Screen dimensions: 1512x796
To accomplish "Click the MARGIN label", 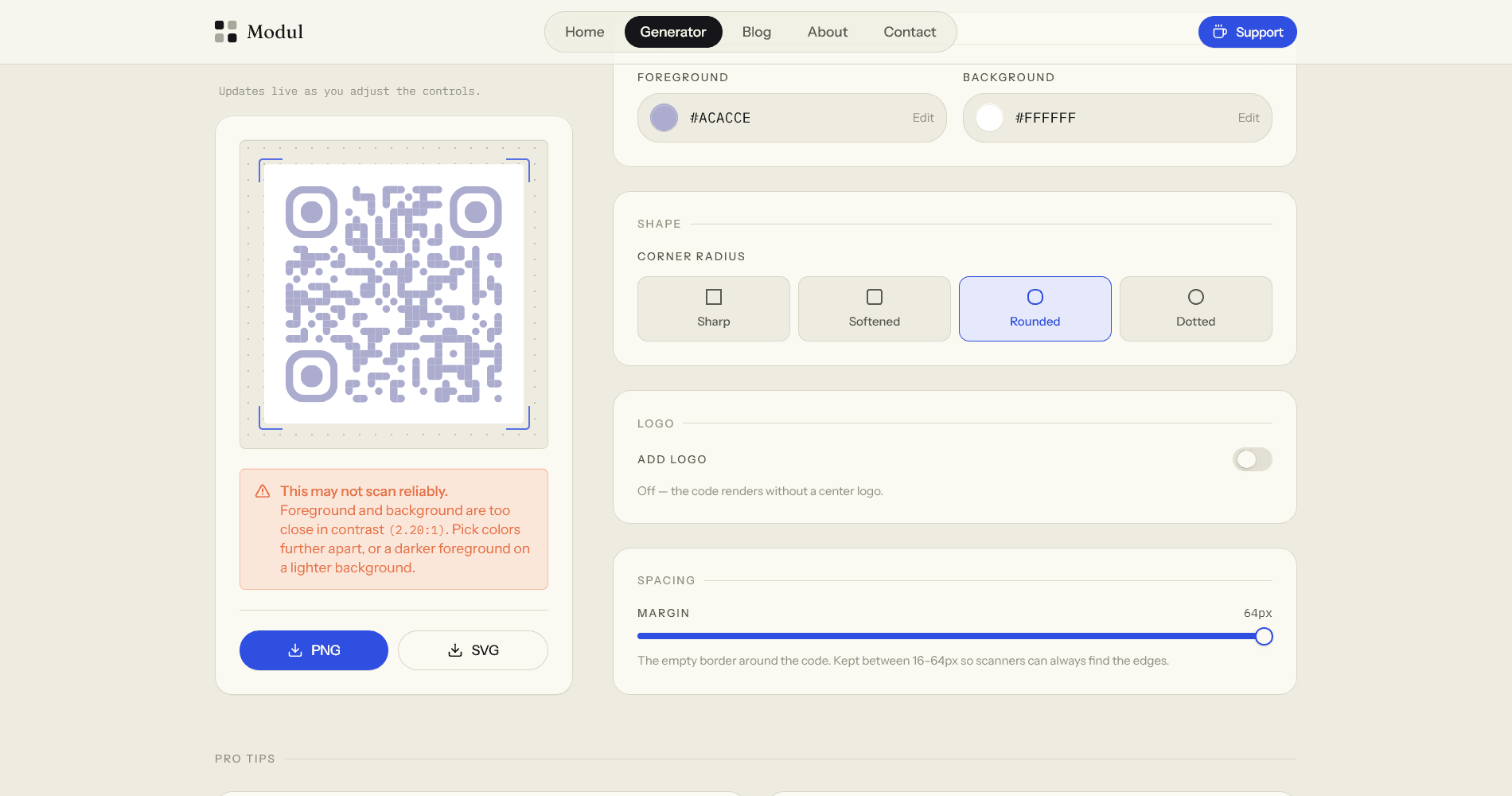I will (x=664, y=613).
